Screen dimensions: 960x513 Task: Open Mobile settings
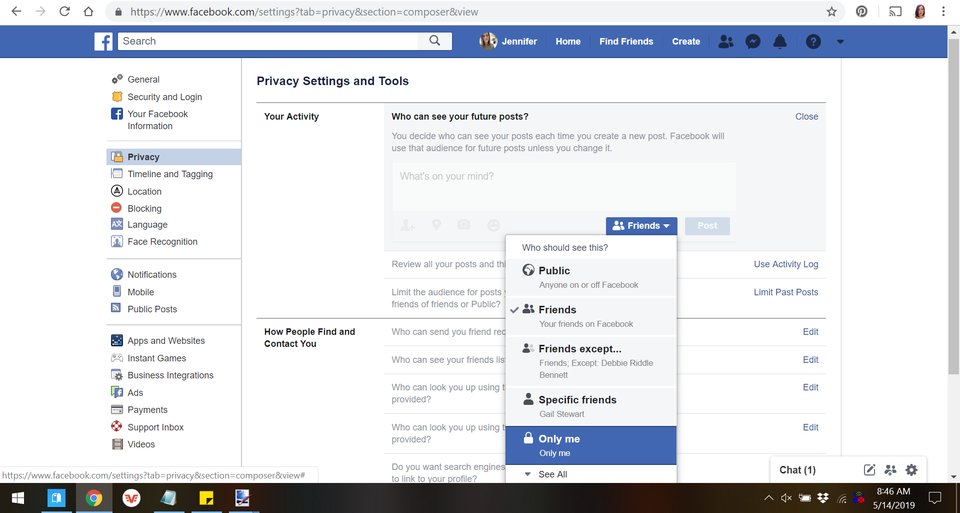[x=140, y=292]
